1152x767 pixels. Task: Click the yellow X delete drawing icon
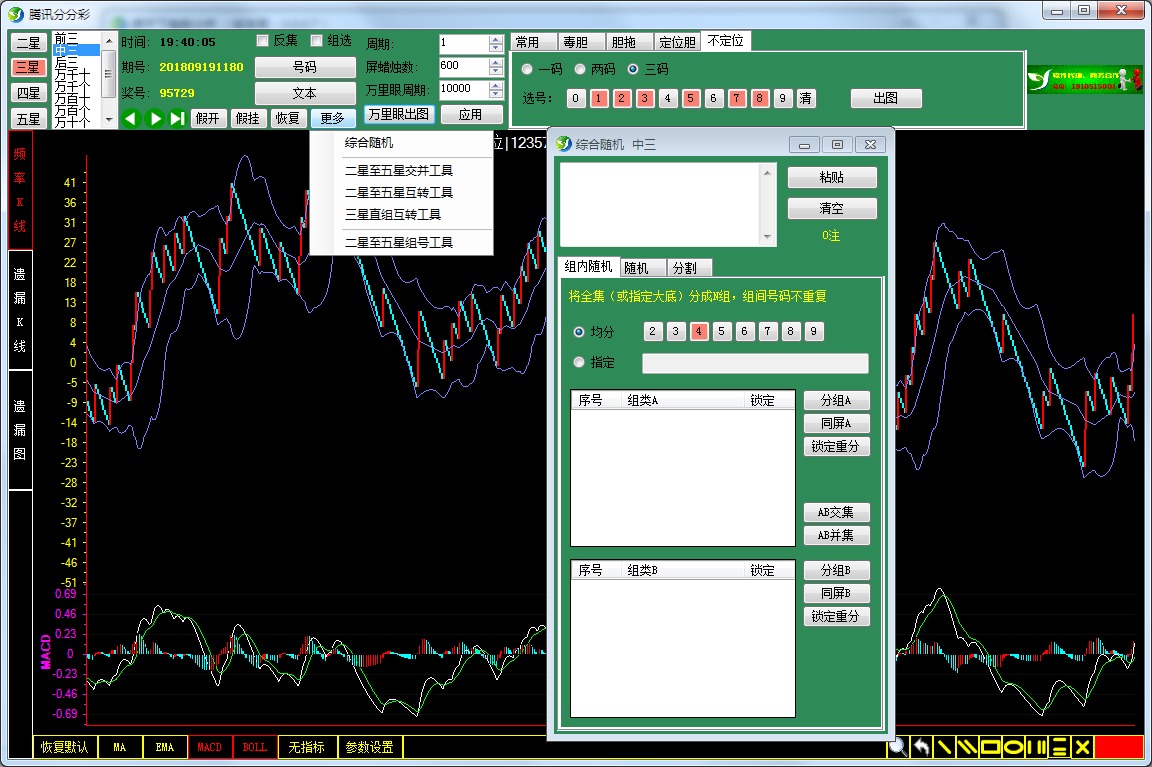[x=1082, y=747]
